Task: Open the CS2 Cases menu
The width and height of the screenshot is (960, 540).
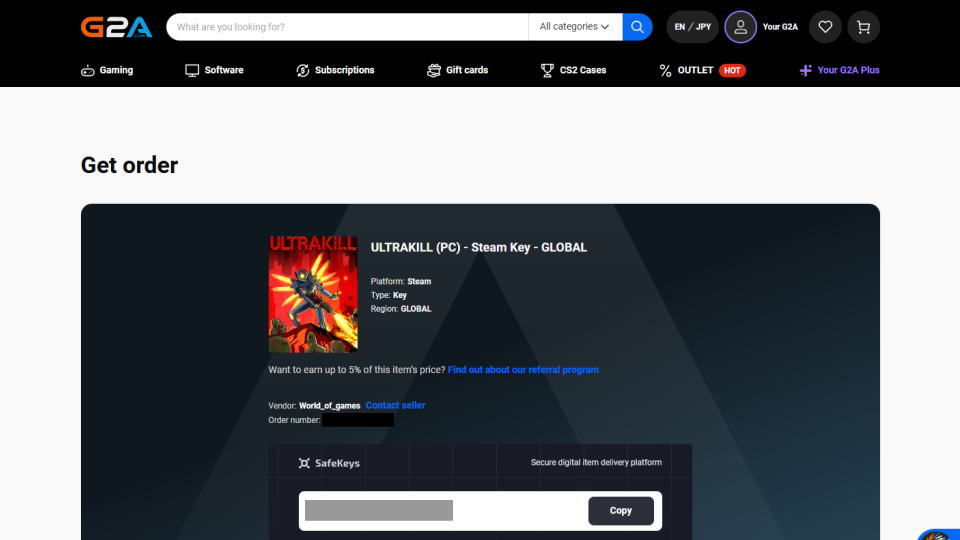Action: point(574,70)
